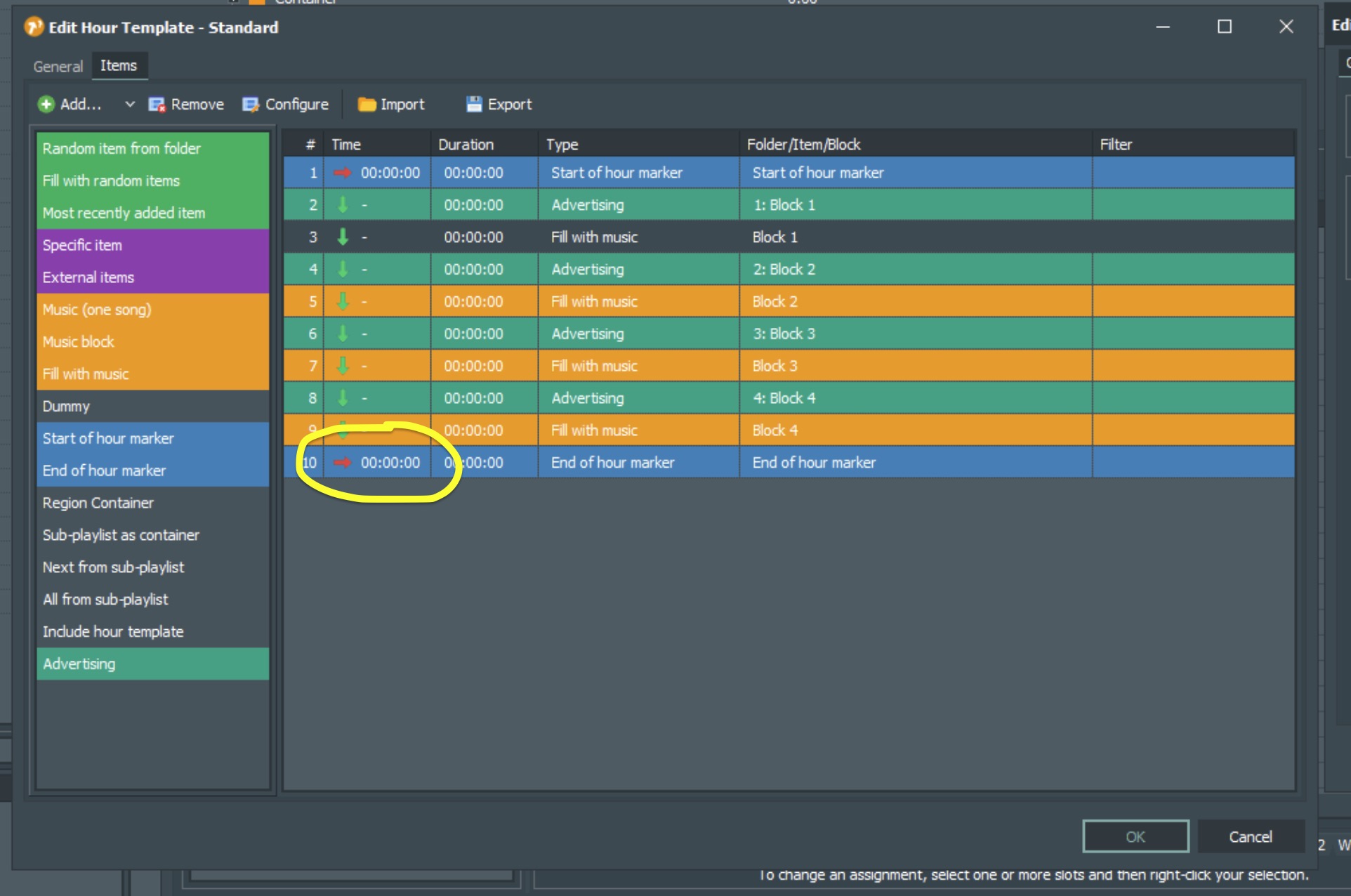Click the Configure icon in toolbar
The height and width of the screenshot is (896, 1351).
tap(250, 105)
